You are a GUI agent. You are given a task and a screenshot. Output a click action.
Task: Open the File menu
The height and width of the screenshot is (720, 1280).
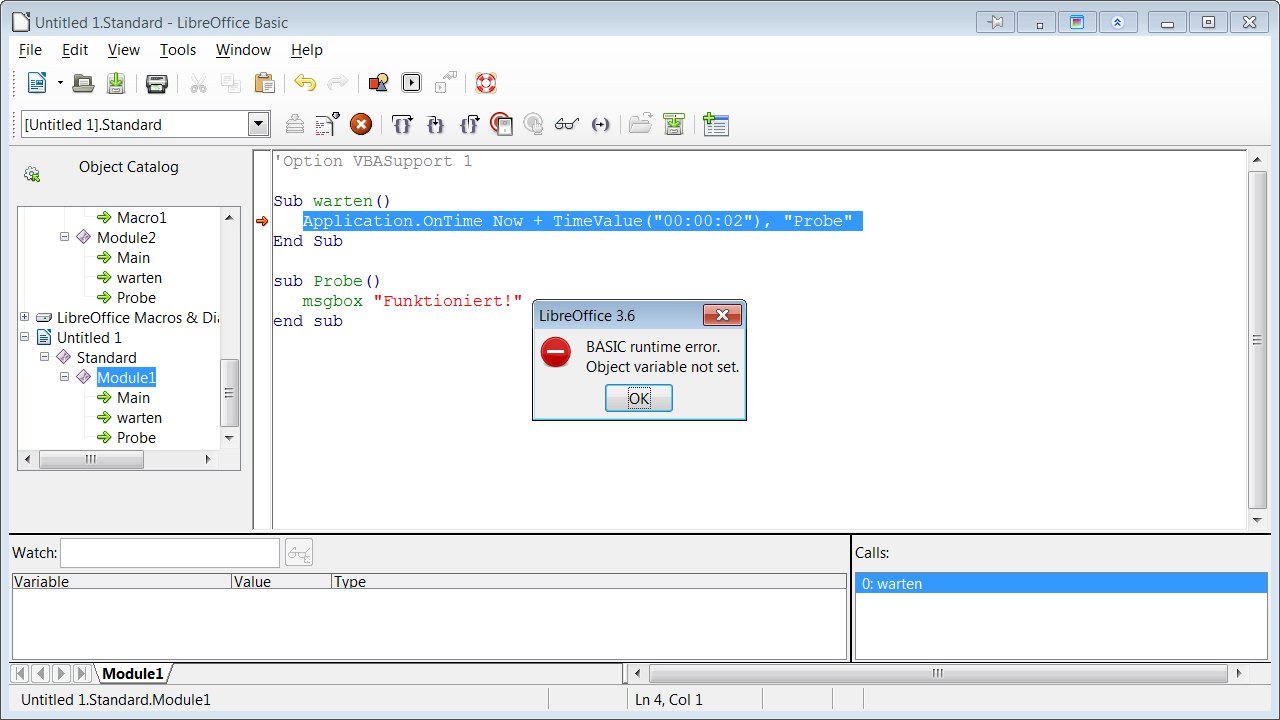(x=30, y=50)
